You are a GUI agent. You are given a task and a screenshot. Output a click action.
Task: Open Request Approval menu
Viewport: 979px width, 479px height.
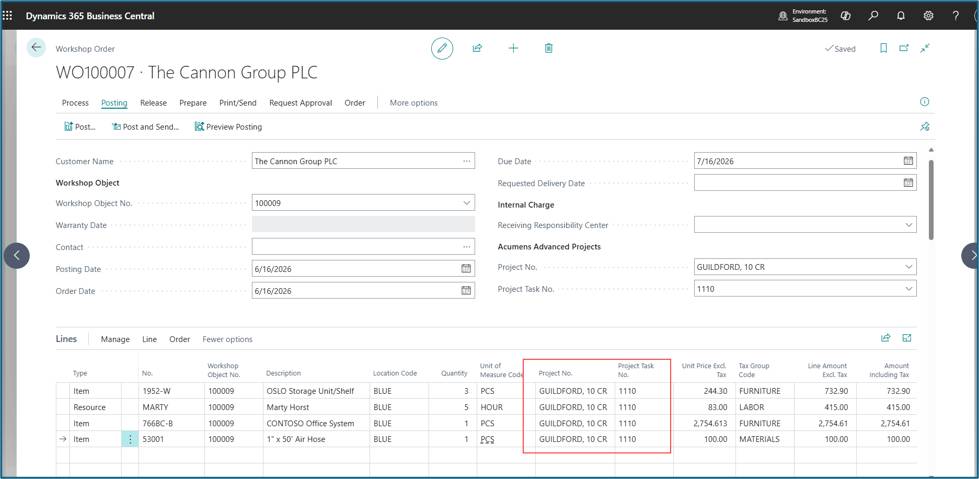(x=300, y=102)
